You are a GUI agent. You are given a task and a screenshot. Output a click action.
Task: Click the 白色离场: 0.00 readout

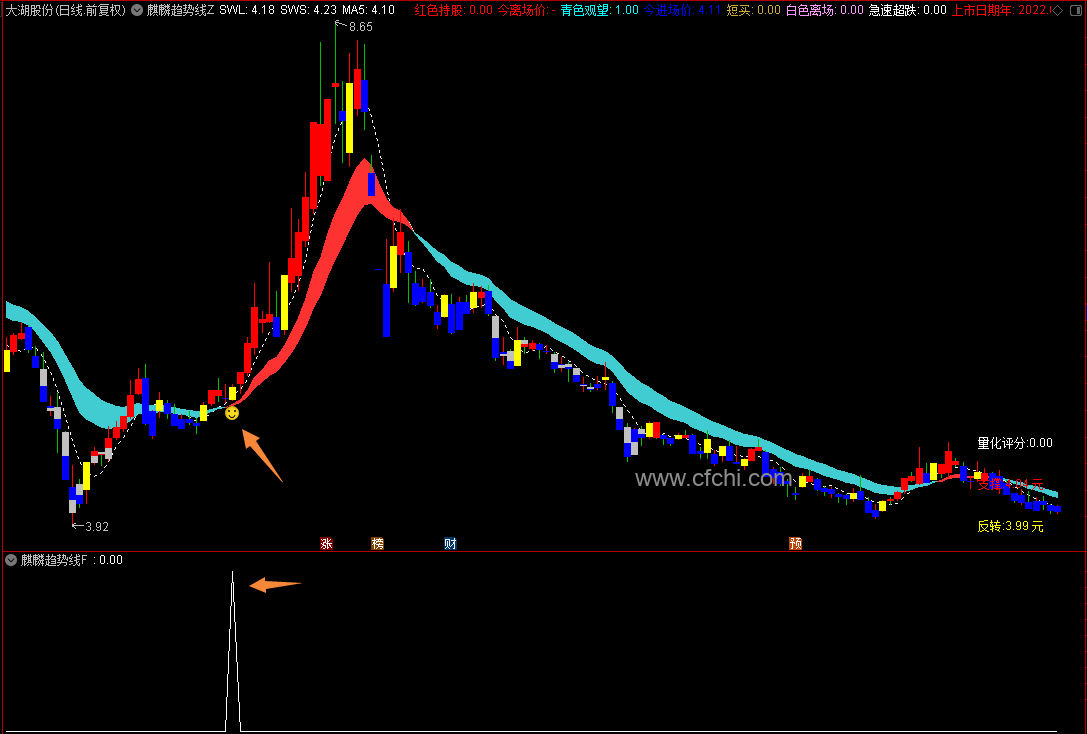click(x=824, y=10)
